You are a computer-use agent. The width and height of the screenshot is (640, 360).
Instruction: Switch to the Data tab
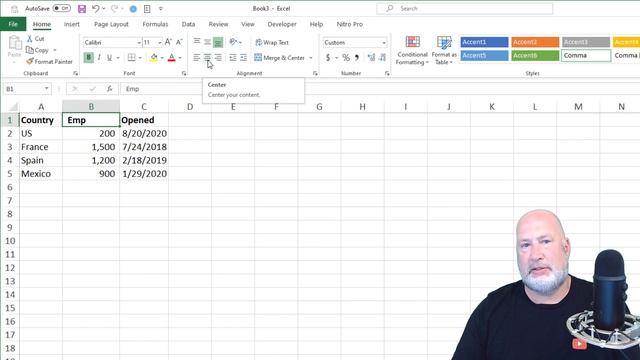click(188, 24)
